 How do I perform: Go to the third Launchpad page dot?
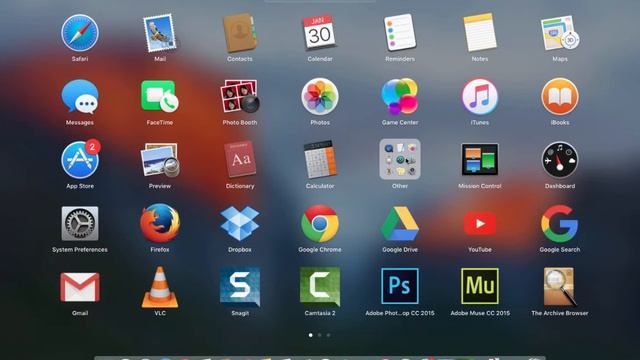(328, 335)
